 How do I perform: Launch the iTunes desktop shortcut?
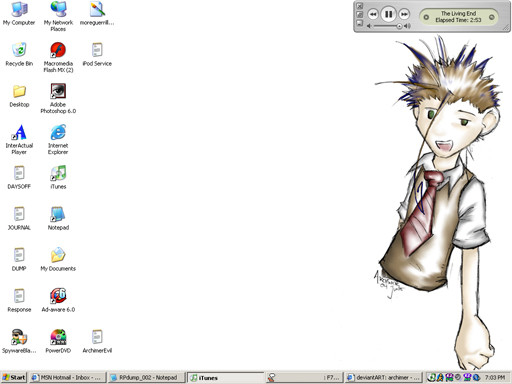[58, 177]
